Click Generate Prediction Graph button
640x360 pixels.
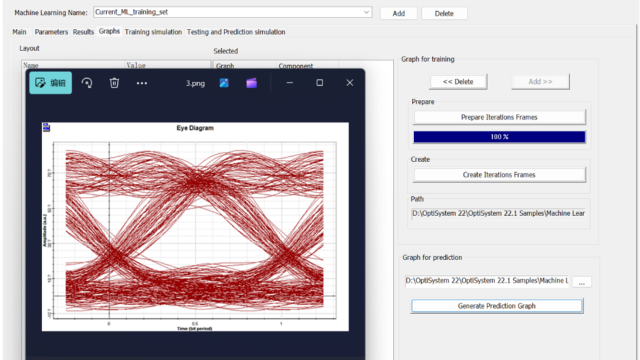[x=497, y=306]
